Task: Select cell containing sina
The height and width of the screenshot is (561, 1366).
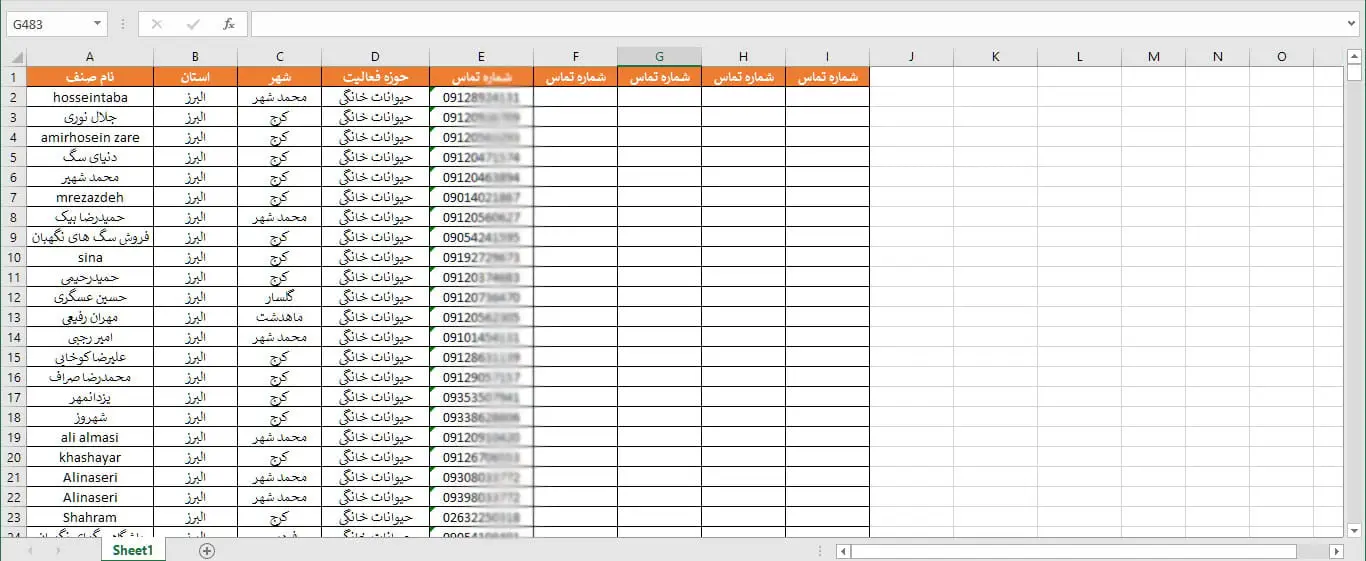Action: tap(90, 257)
